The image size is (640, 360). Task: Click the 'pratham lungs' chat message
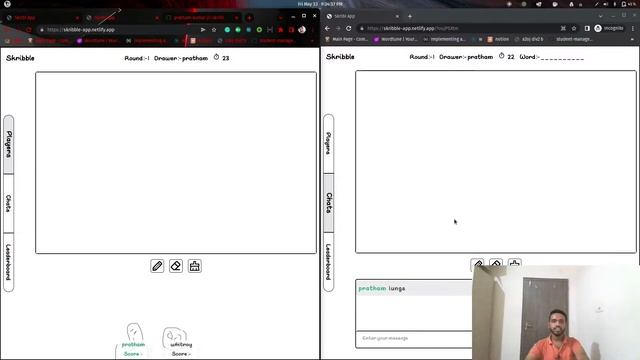pos(414,289)
